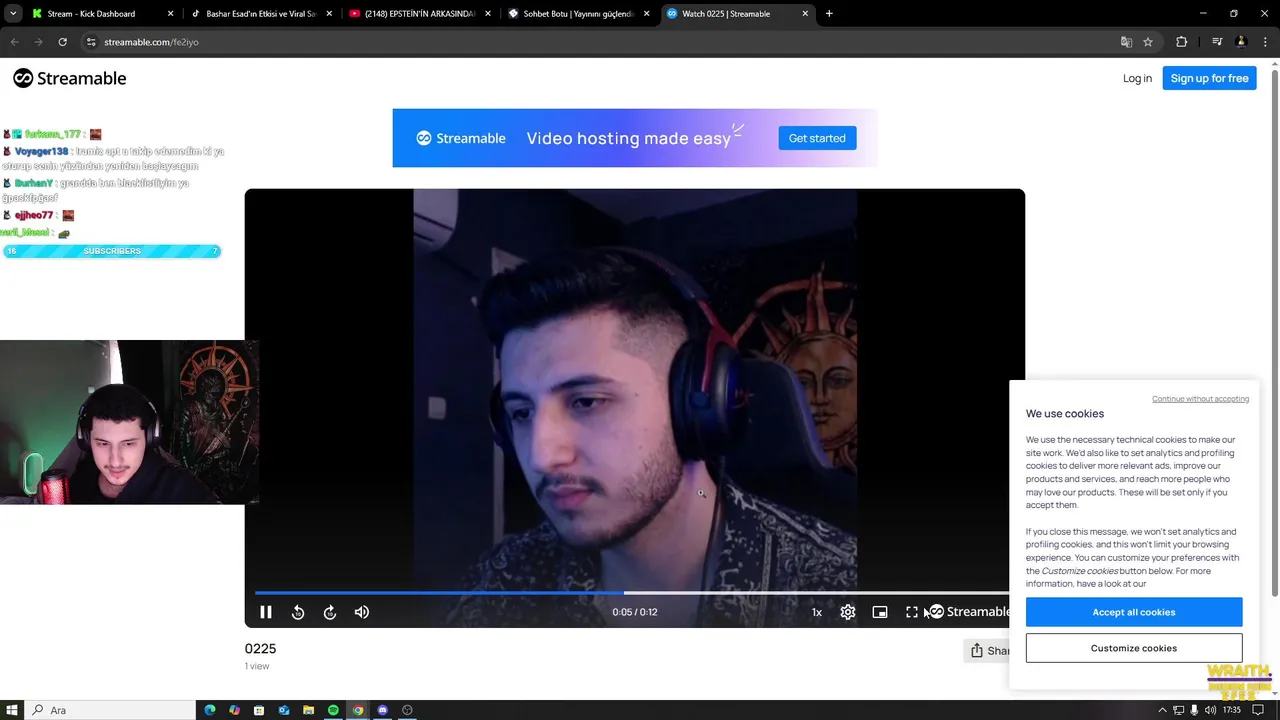Open the Log in page
This screenshot has height=720, width=1280.
pyautogui.click(x=1137, y=78)
